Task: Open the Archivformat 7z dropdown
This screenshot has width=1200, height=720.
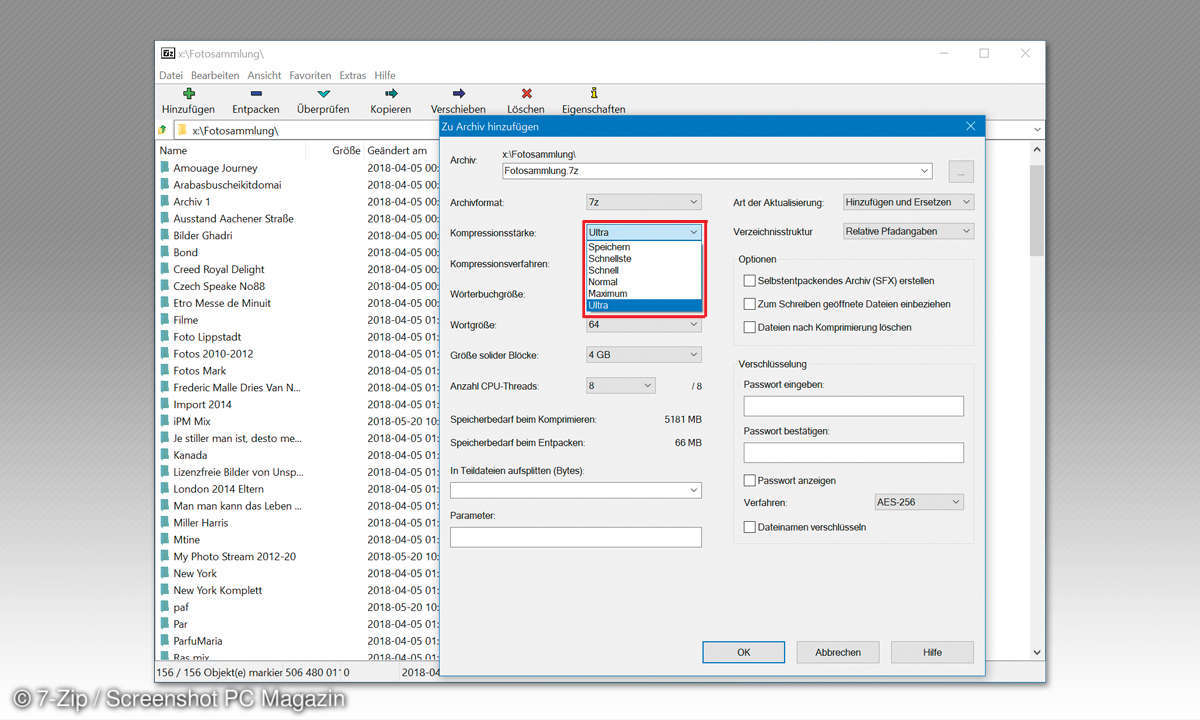Action: click(643, 202)
